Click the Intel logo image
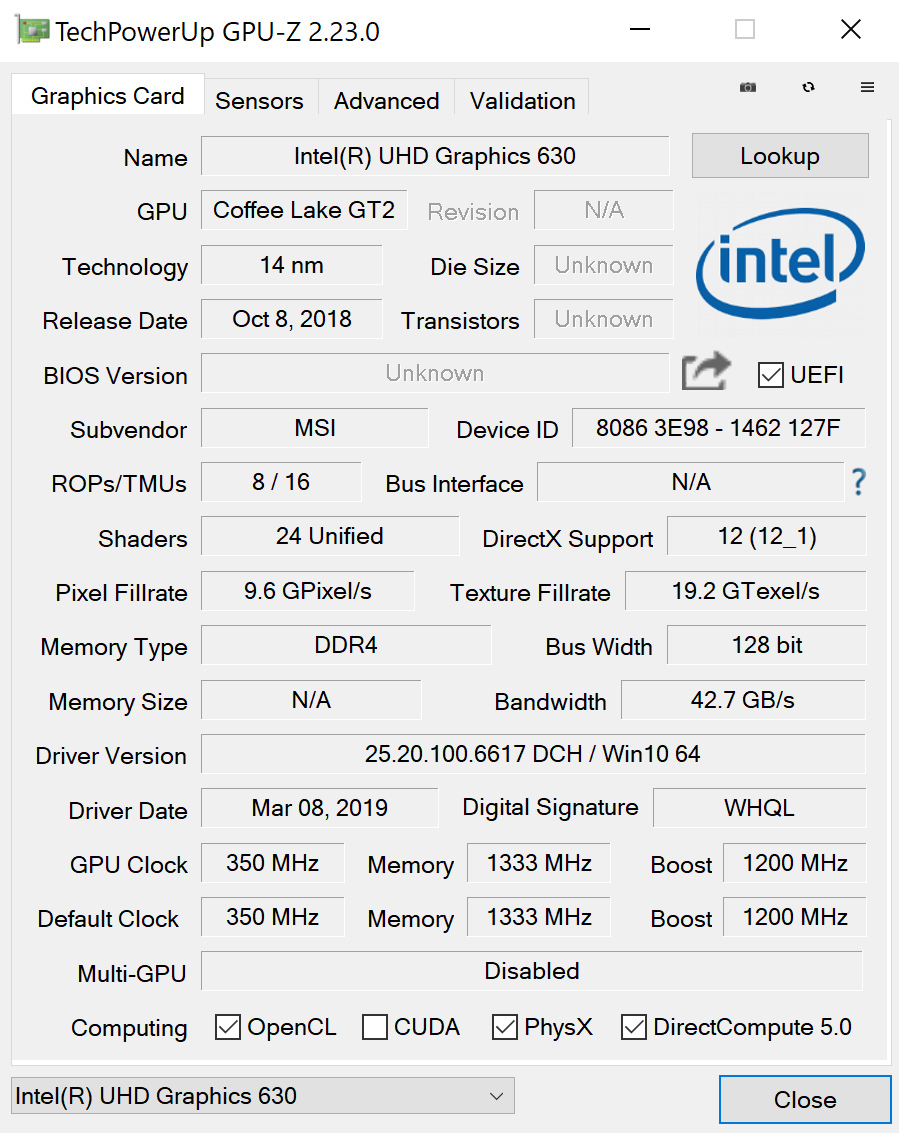Image resolution: width=899 pixels, height=1133 pixels. coord(780,264)
